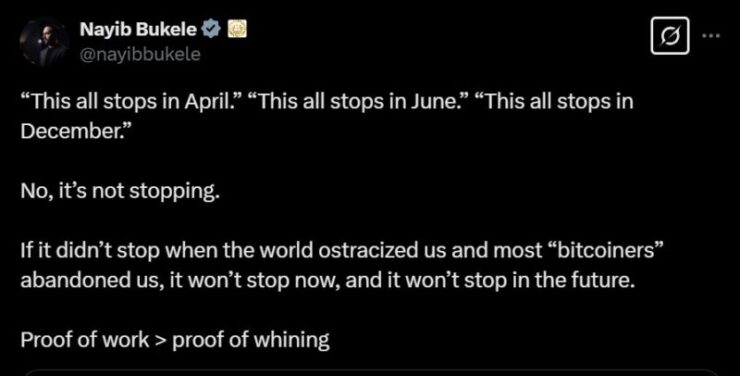Screen dimensions: 740x376
Task: Click the Grok explain-post icon
Action: 670,35
